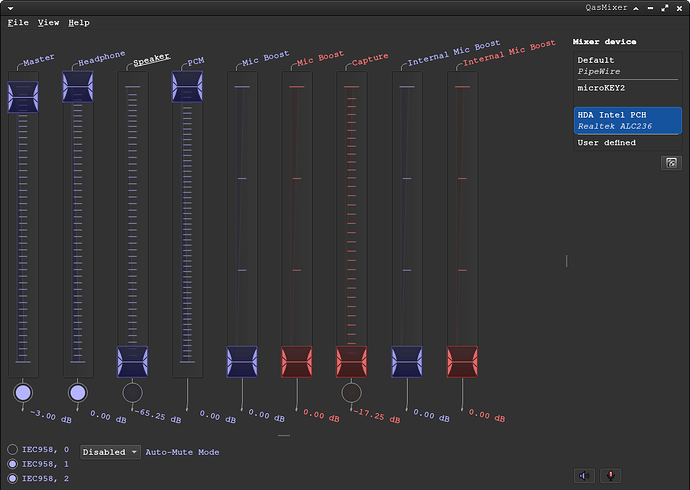690x490 pixels.
Task: Enable the Capture switch
Action: [351, 392]
